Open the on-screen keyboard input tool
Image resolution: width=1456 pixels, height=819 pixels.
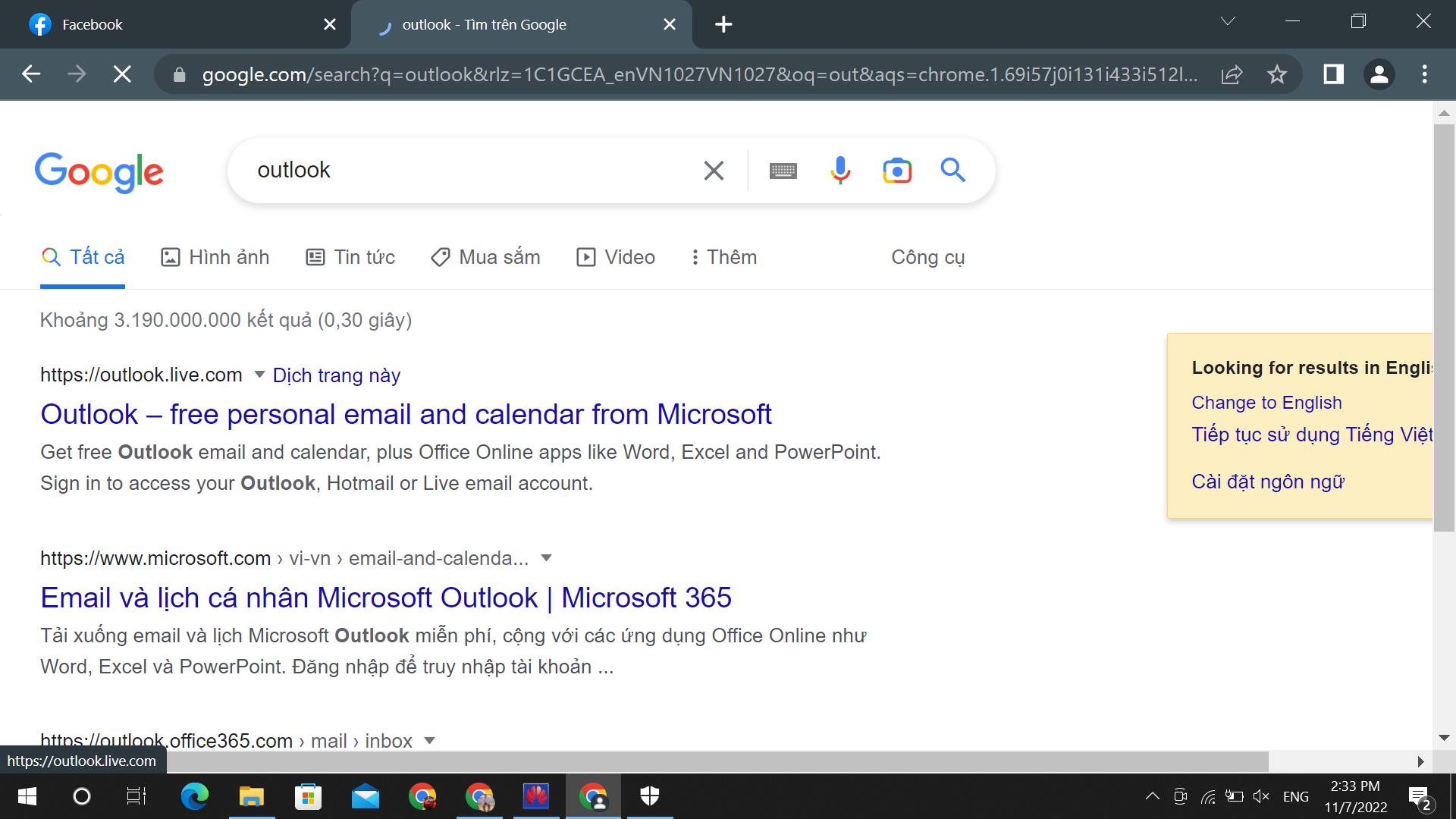point(783,171)
